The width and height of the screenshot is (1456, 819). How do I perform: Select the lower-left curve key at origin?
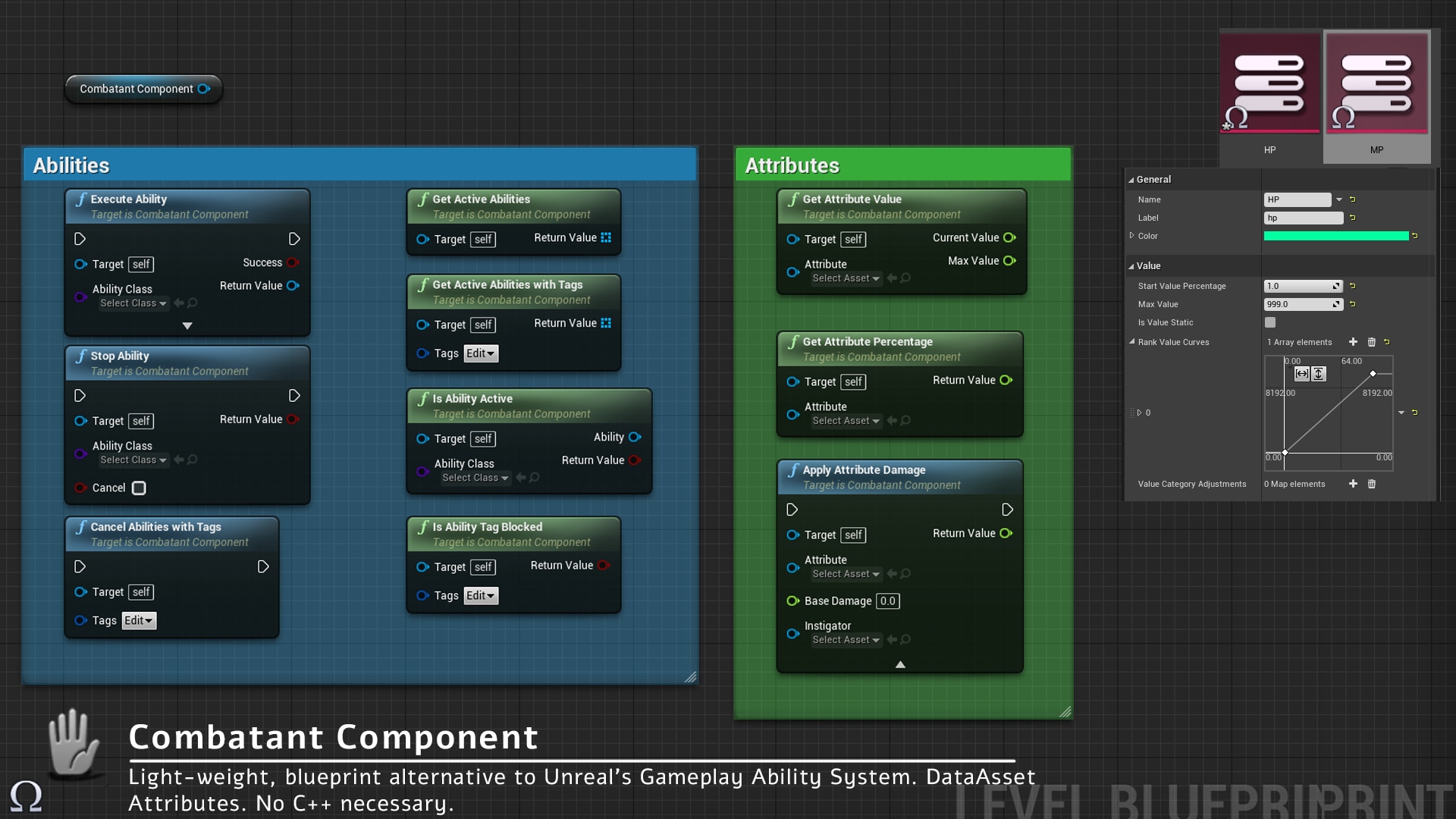[x=1285, y=453]
